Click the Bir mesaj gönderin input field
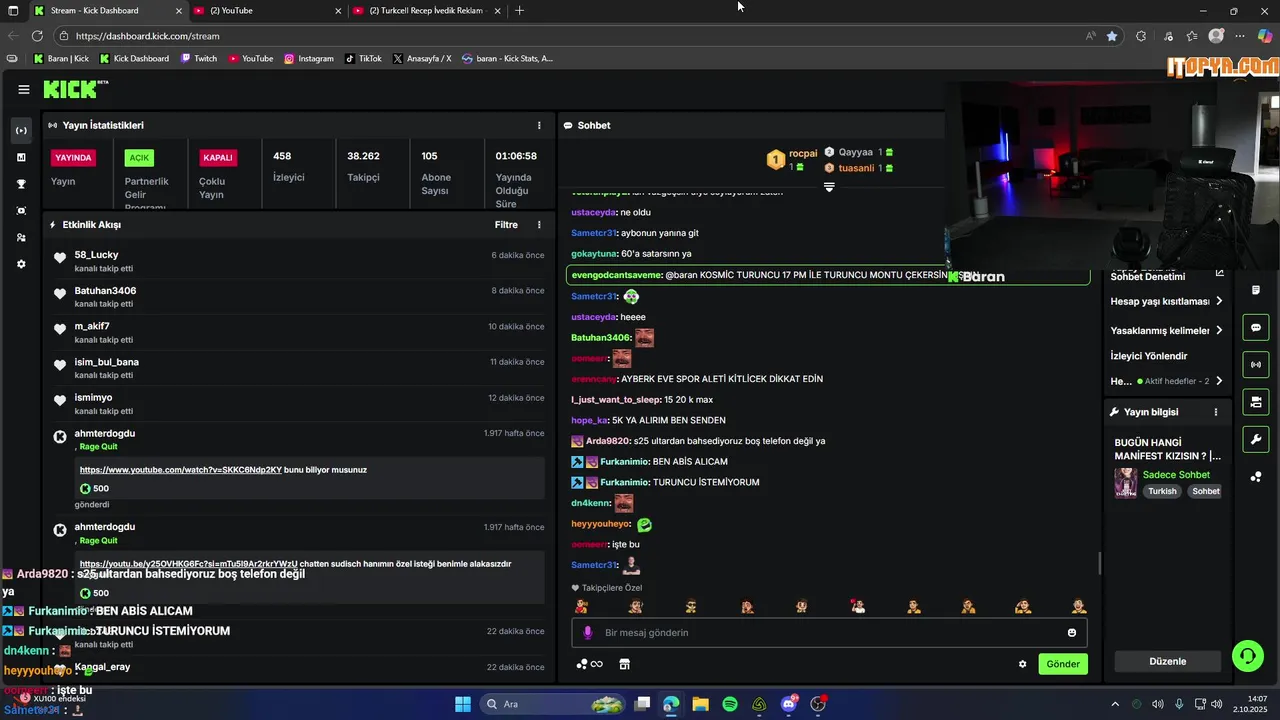This screenshot has width=1280, height=720. tap(829, 633)
